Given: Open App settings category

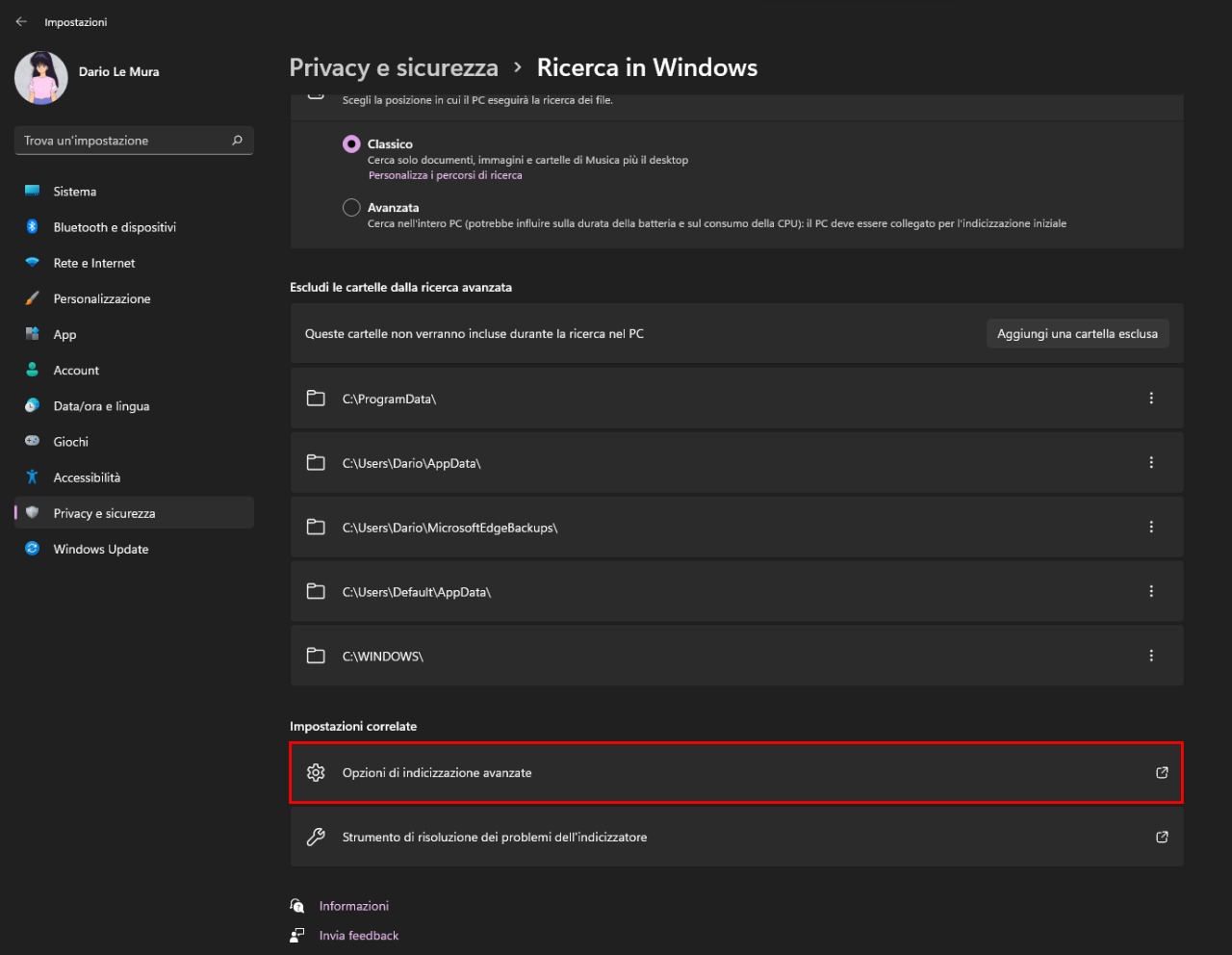Looking at the screenshot, I should pyautogui.click(x=134, y=334).
